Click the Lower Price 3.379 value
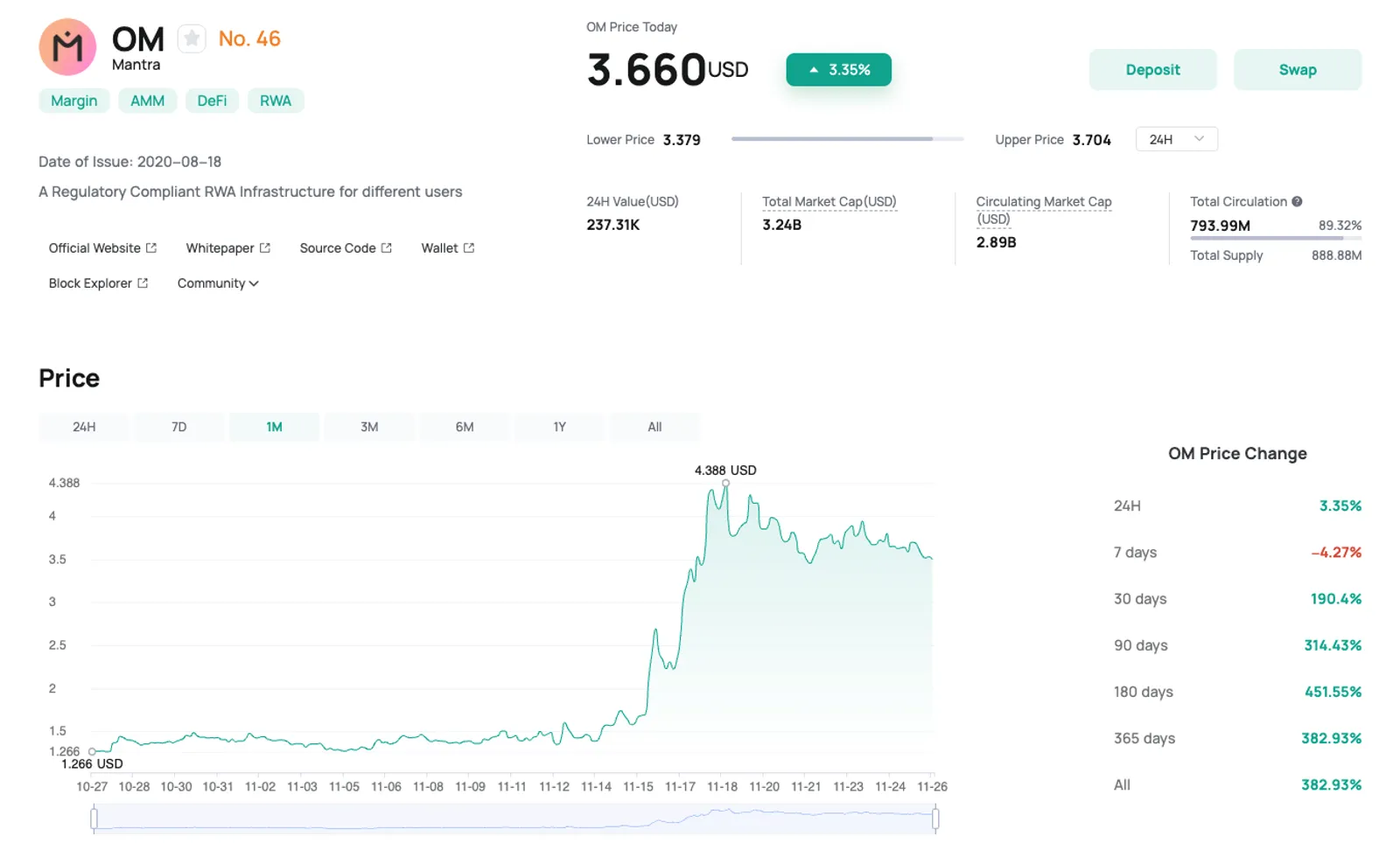The width and height of the screenshot is (1400, 864). point(682,140)
